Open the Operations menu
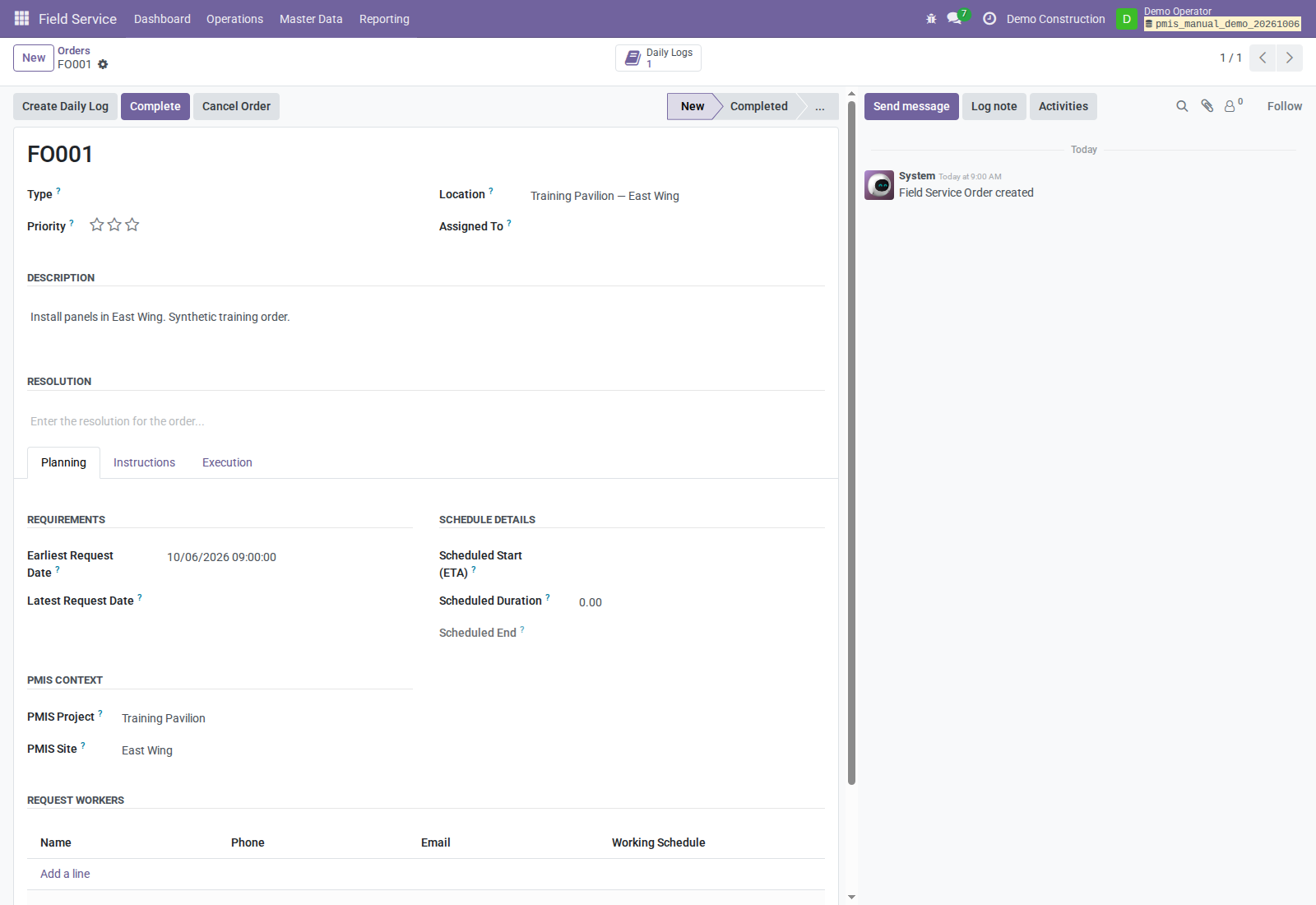The width and height of the screenshot is (1316, 905). coord(234,19)
